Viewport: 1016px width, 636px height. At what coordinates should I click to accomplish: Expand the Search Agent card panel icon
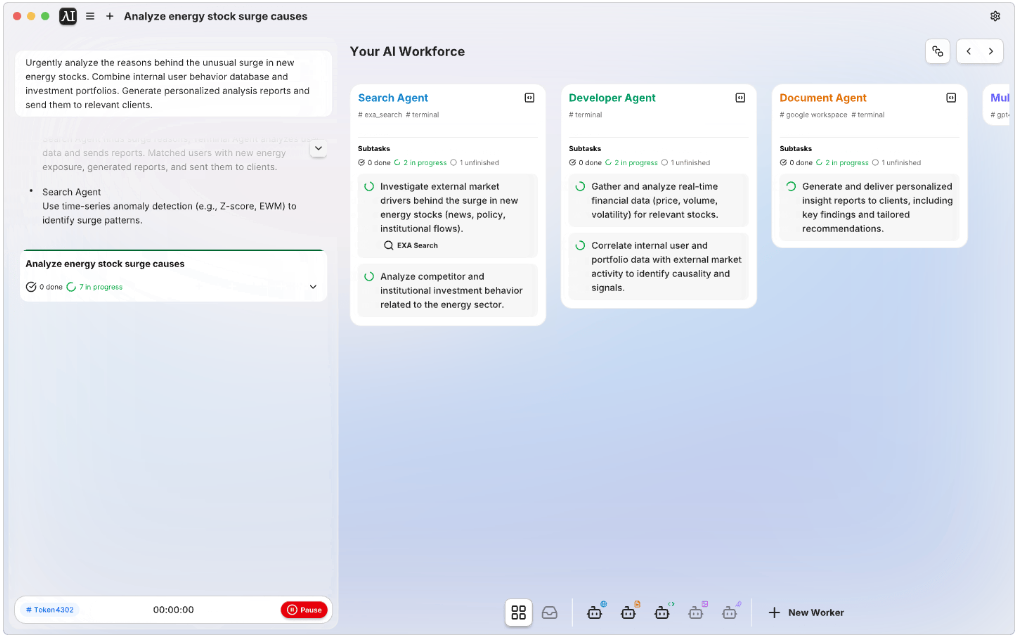[529, 98]
